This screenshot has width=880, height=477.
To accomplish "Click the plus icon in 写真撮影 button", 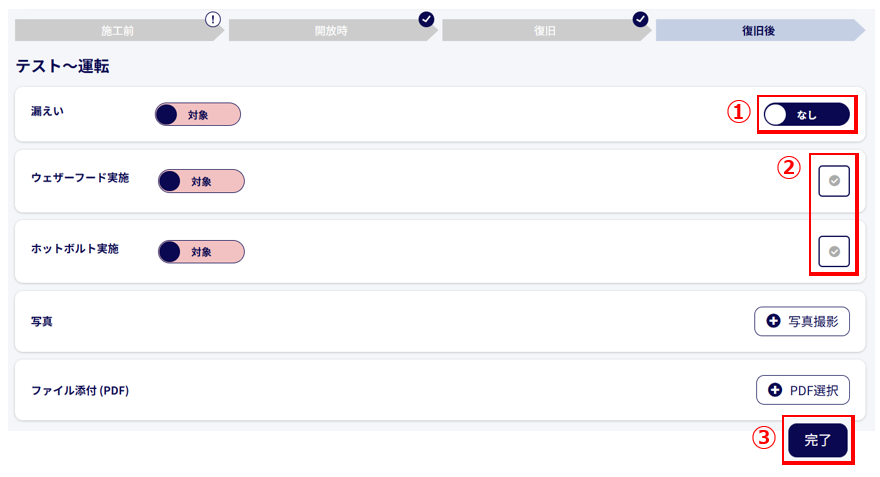I will point(773,321).
